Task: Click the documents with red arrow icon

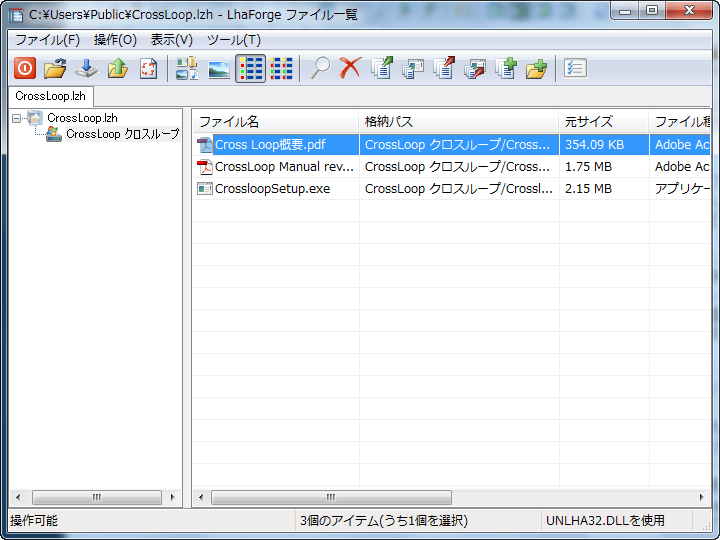Action: point(444,68)
